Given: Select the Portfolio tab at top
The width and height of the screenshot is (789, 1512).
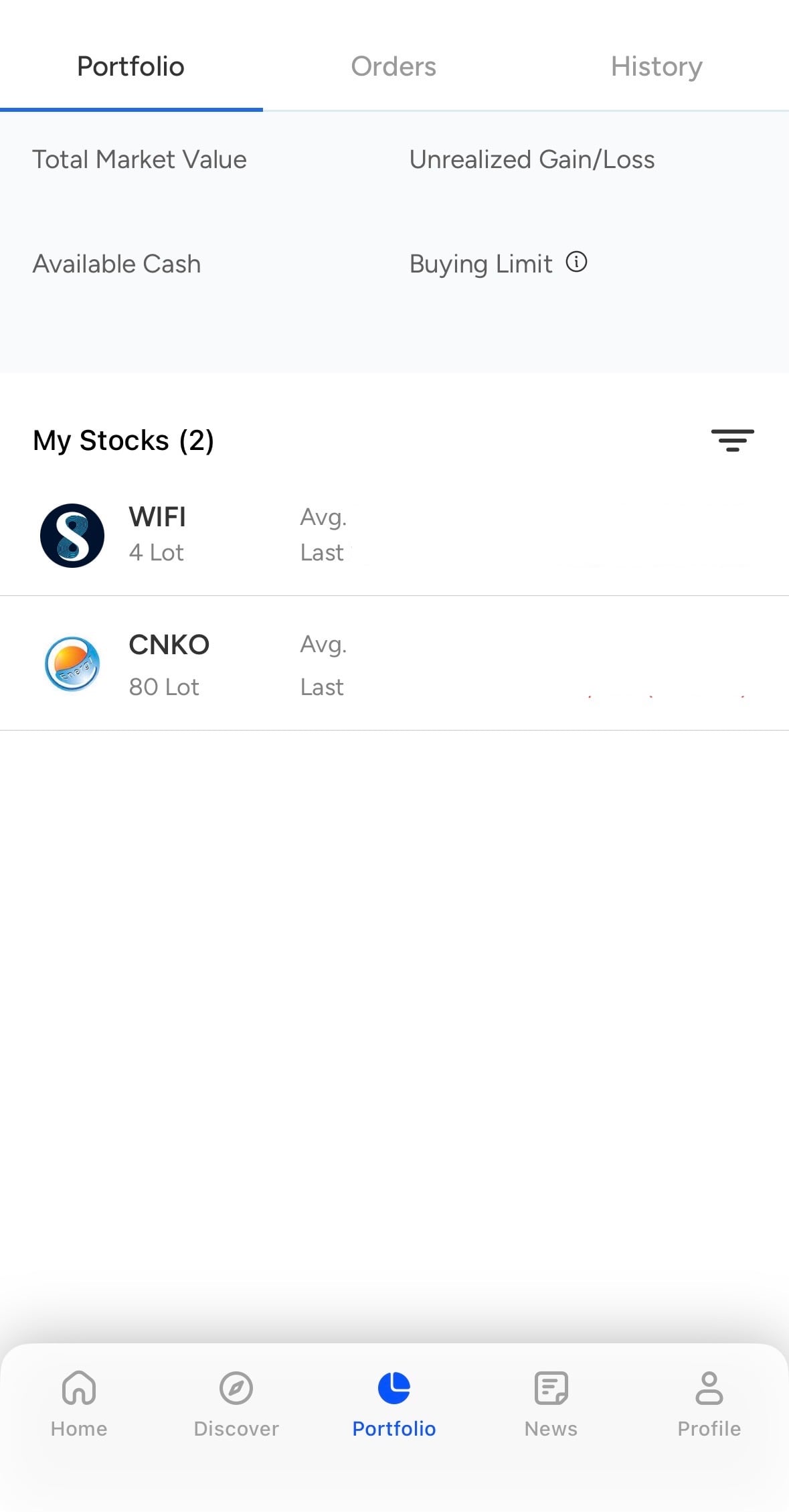Looking at the screenshot, I should 130,66.
